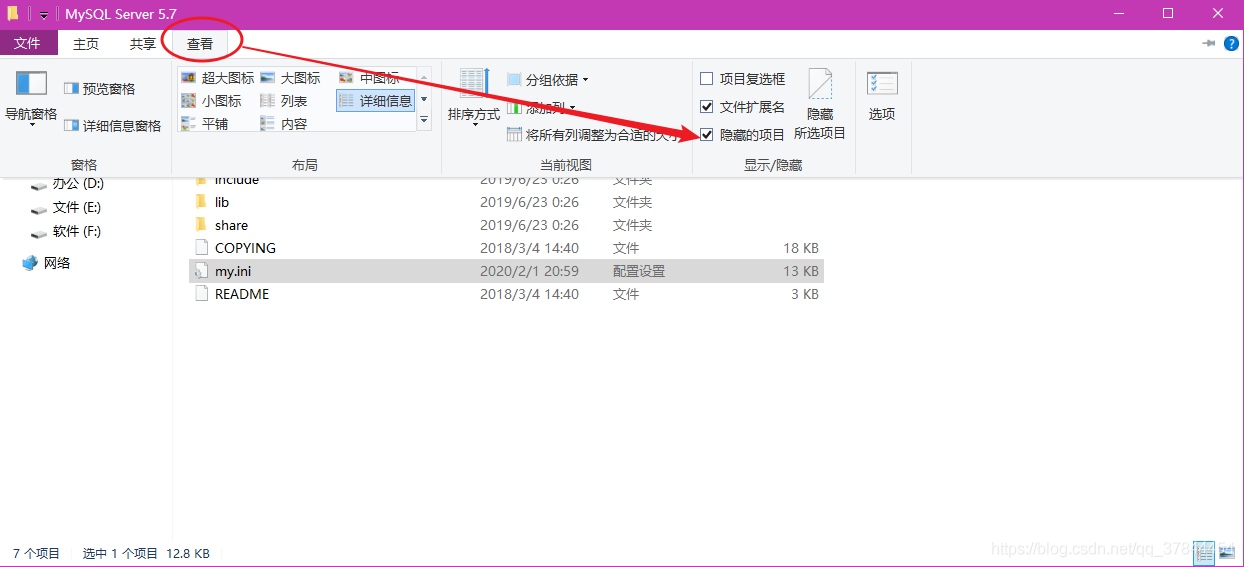Click my.ini date 2020/2/1 20:59
Viewport: 1244px width, 567px height.
(529, 271)
